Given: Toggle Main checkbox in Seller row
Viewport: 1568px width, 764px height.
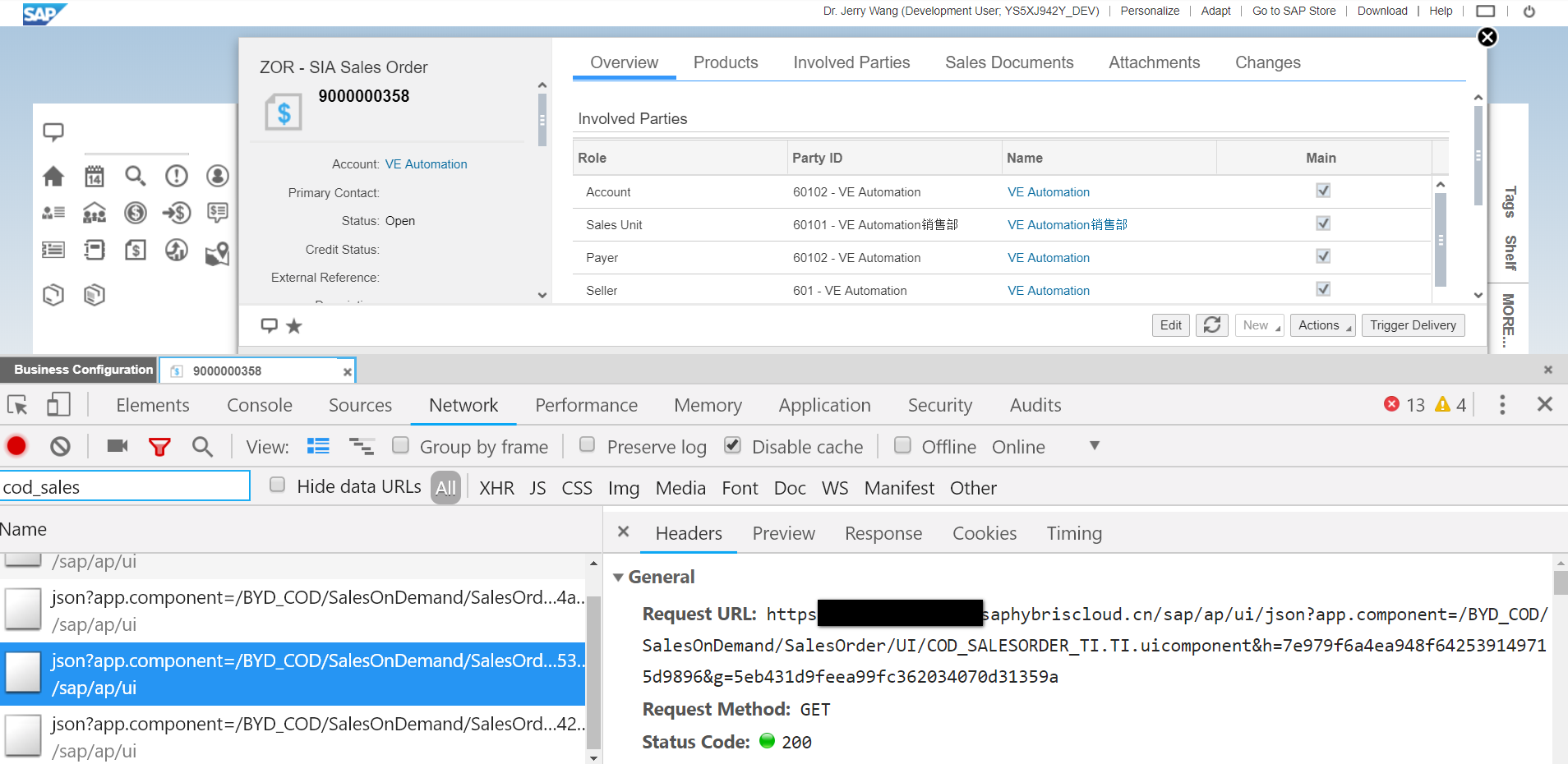Looking at the screenshot, I should click(x=1323, y=289).
